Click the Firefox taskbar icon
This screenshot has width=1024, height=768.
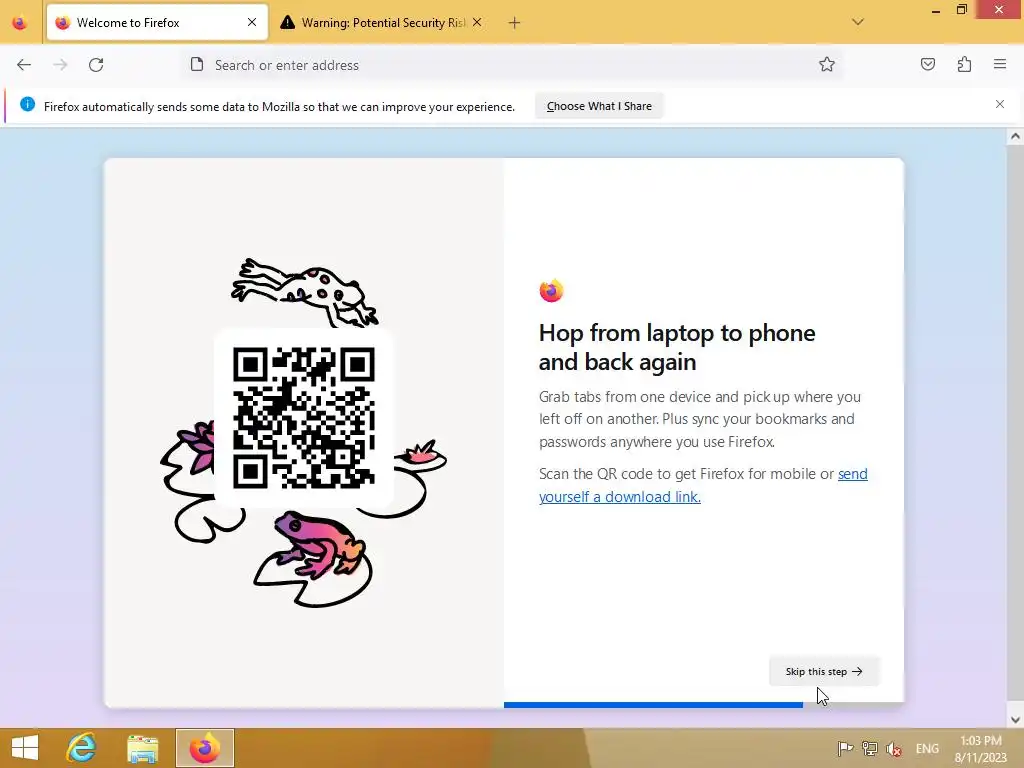pos(204,748)
